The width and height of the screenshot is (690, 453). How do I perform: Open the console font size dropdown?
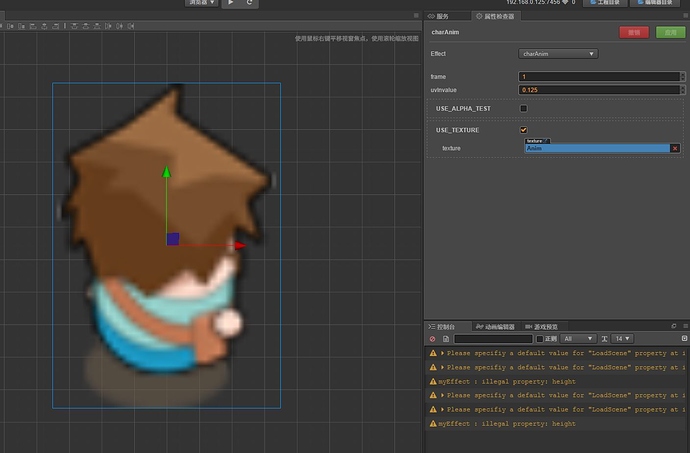pyautogui.click(x=622, y=339)
